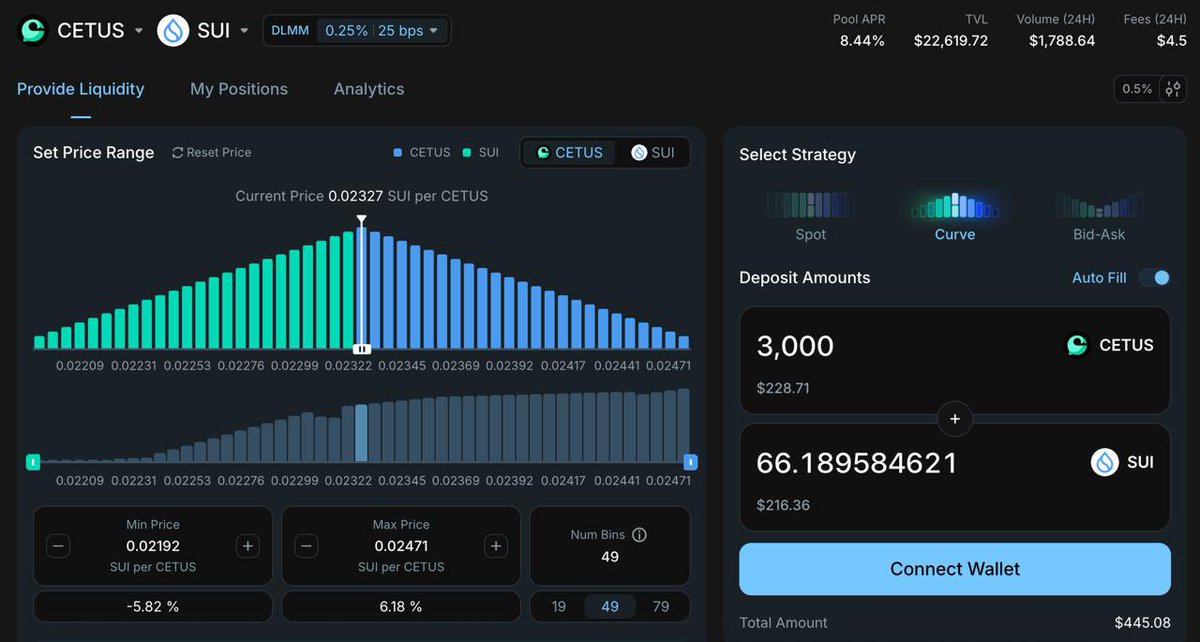Click the 6.18 % max price percentage box
Image resolution: width=1200 pixels, height=642 pixels.
[x=401, y=606]
